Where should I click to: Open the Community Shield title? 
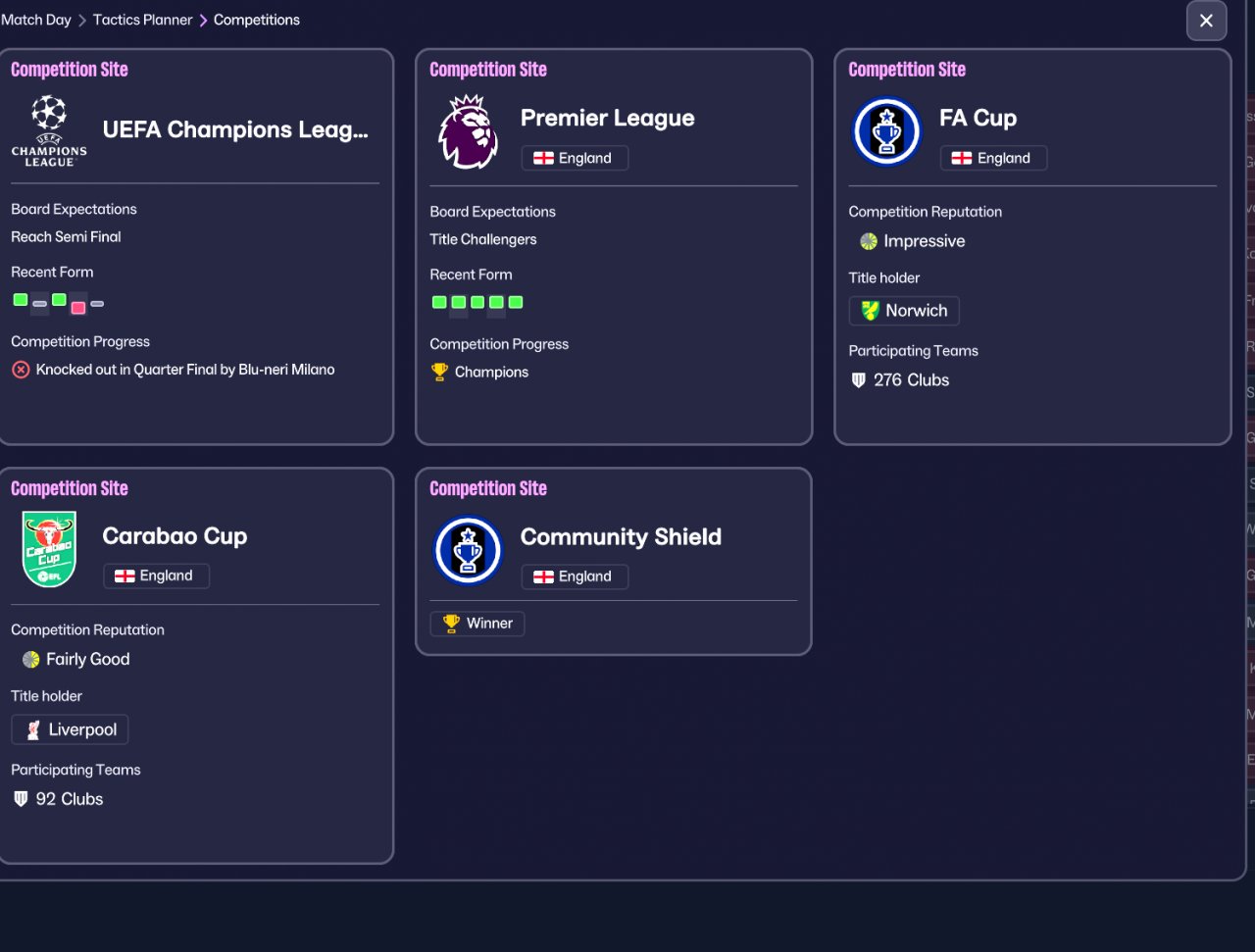pyautogui.click(x=621, y=536)
